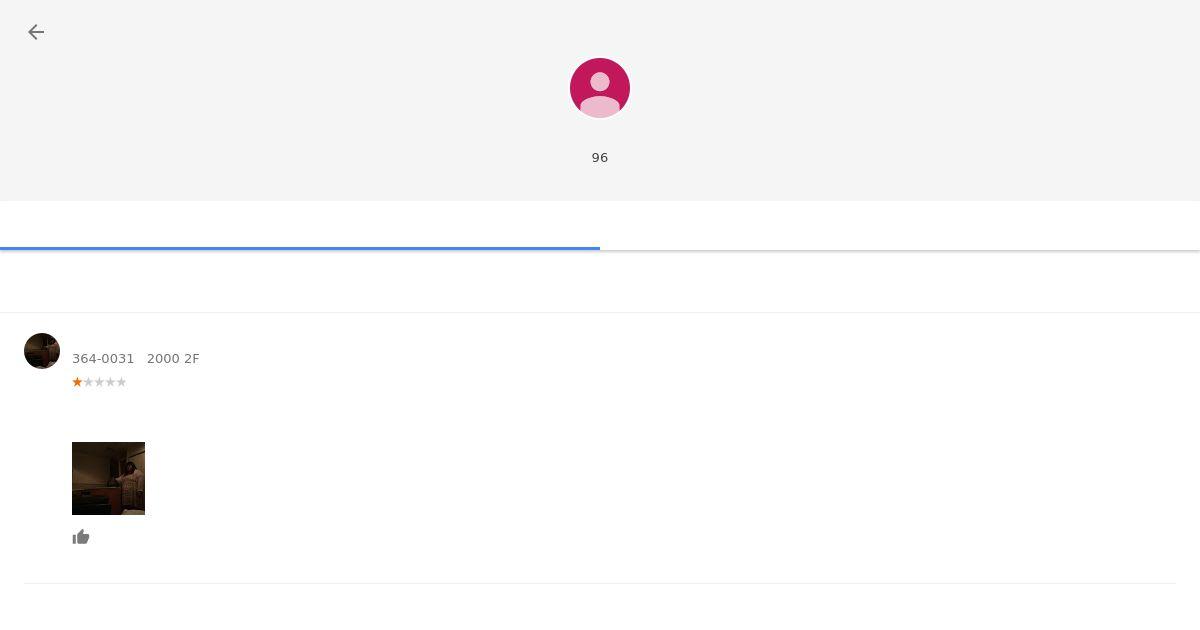Open the place titled 364-0031
This screenshot has width=1200, height=630.
tap(103, 358)
